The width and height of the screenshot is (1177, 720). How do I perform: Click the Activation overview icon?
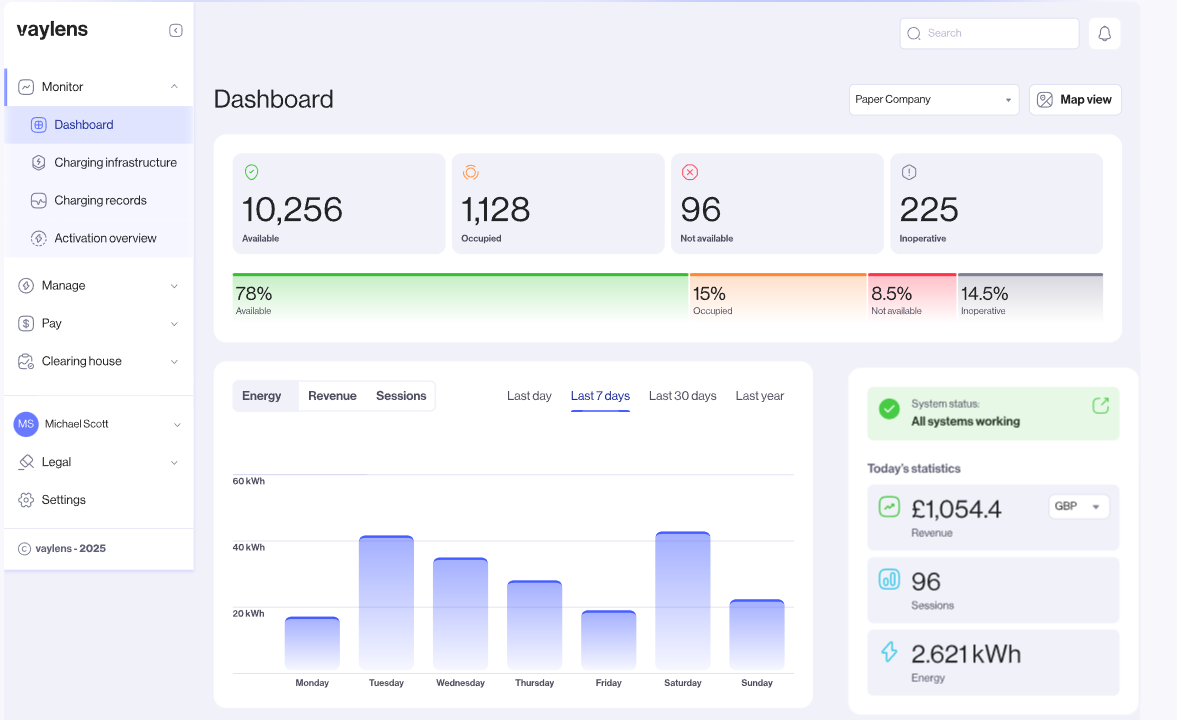point(38,238)
